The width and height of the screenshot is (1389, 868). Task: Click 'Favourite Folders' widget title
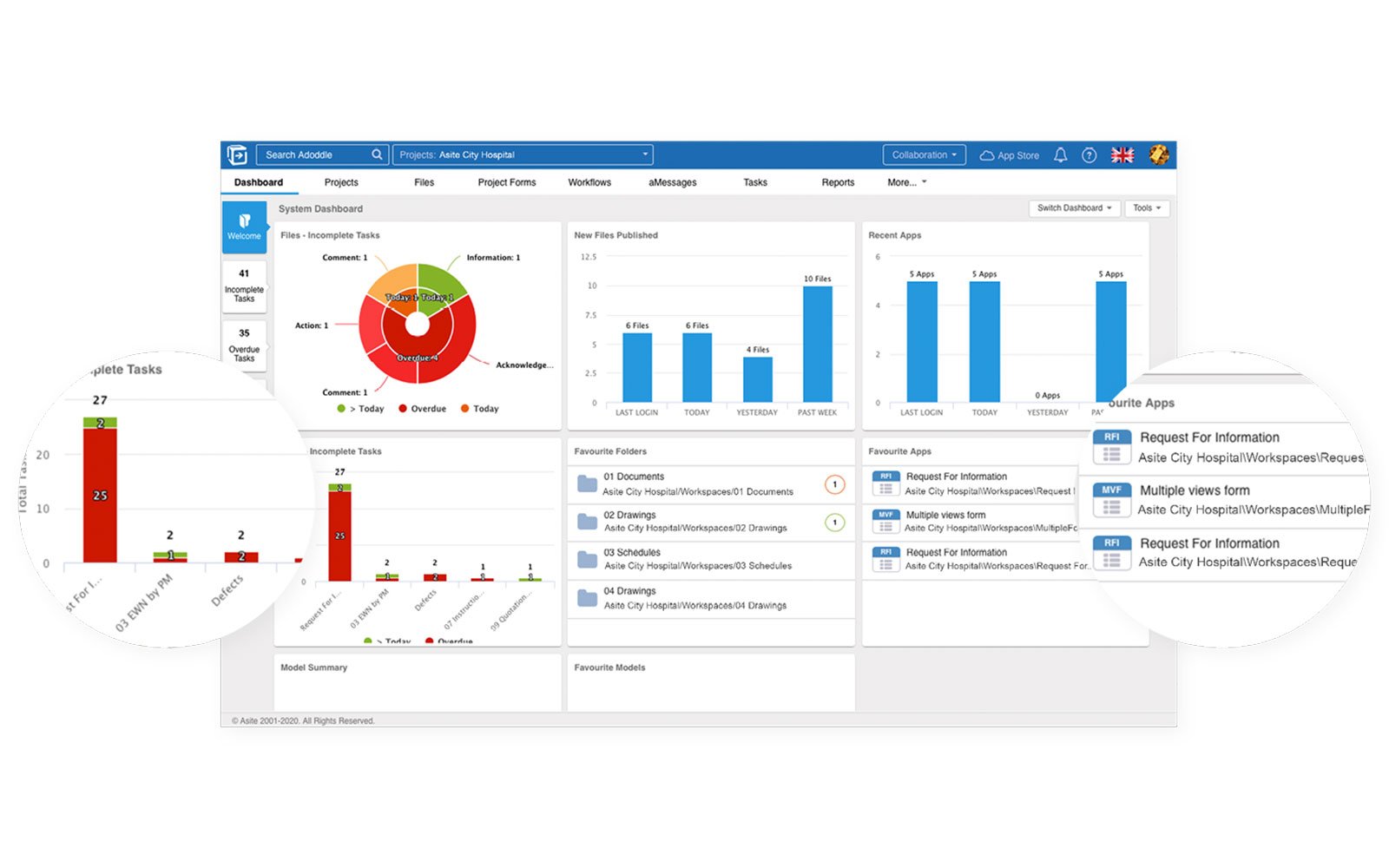coord(610,451)
